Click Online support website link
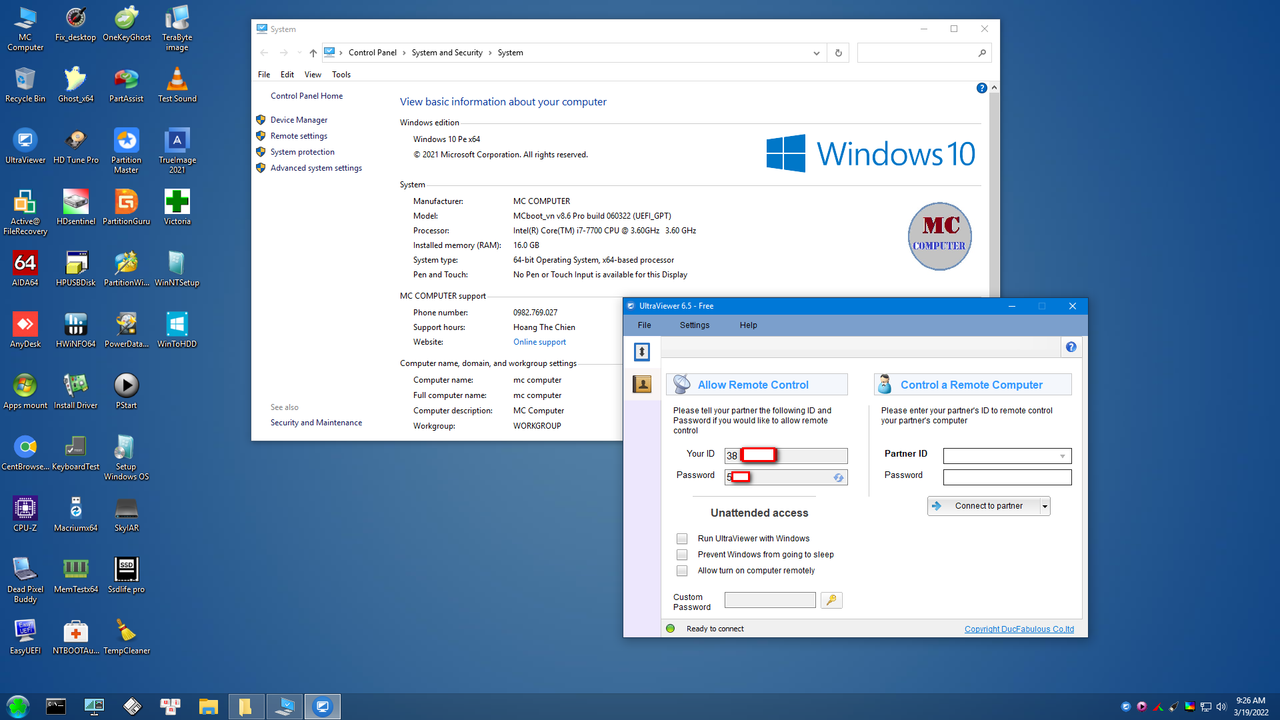This screenshot has height=720, width=1280. tap(540, 342)
